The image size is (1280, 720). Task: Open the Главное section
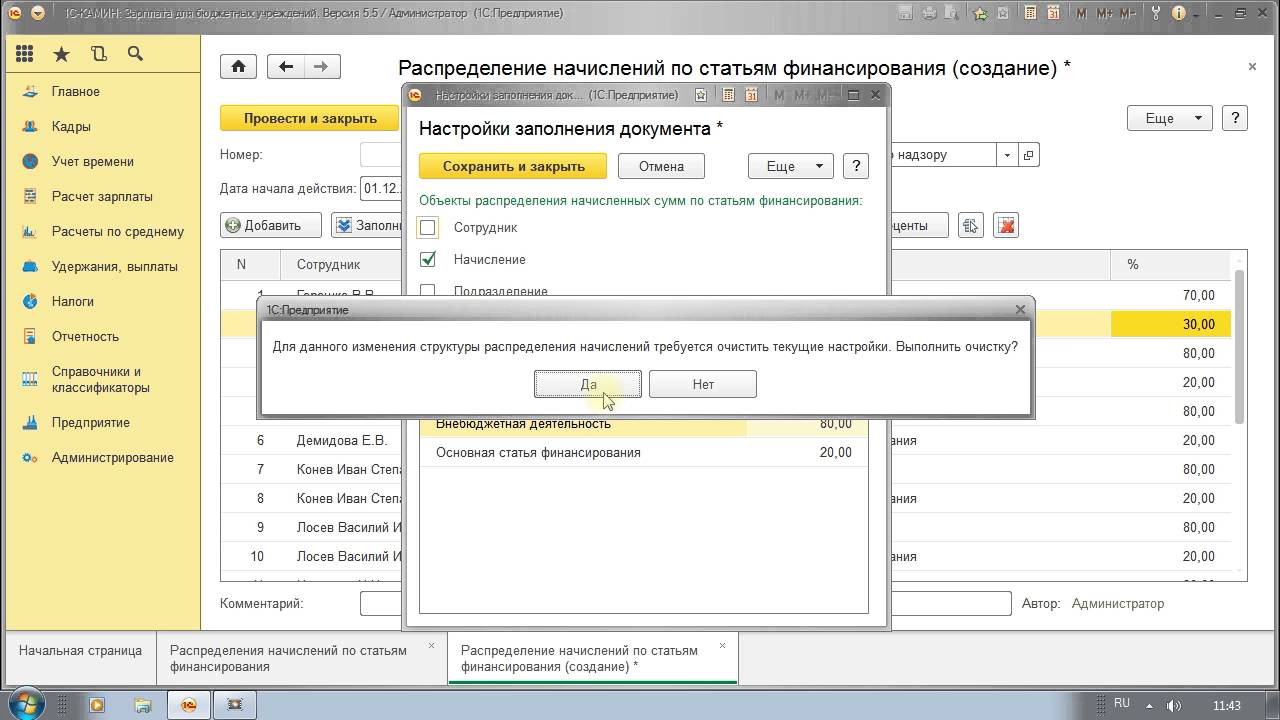click(x=76, y=91)
